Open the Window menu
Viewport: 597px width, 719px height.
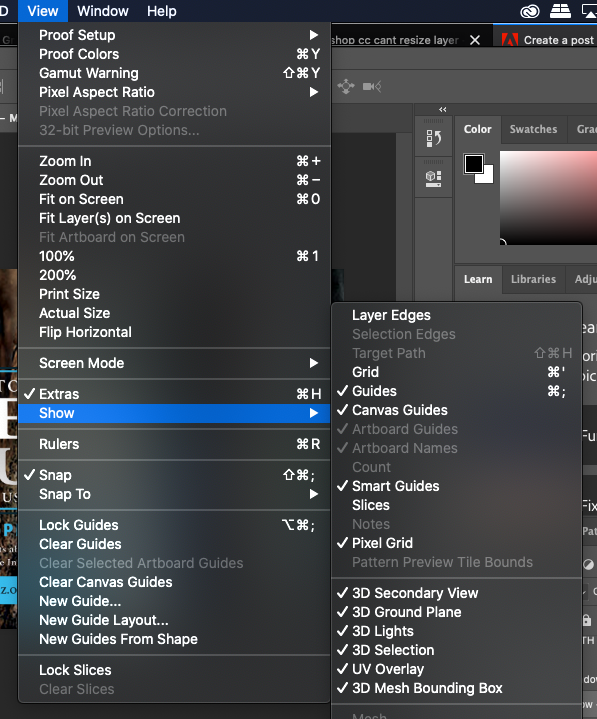(103, 11)
